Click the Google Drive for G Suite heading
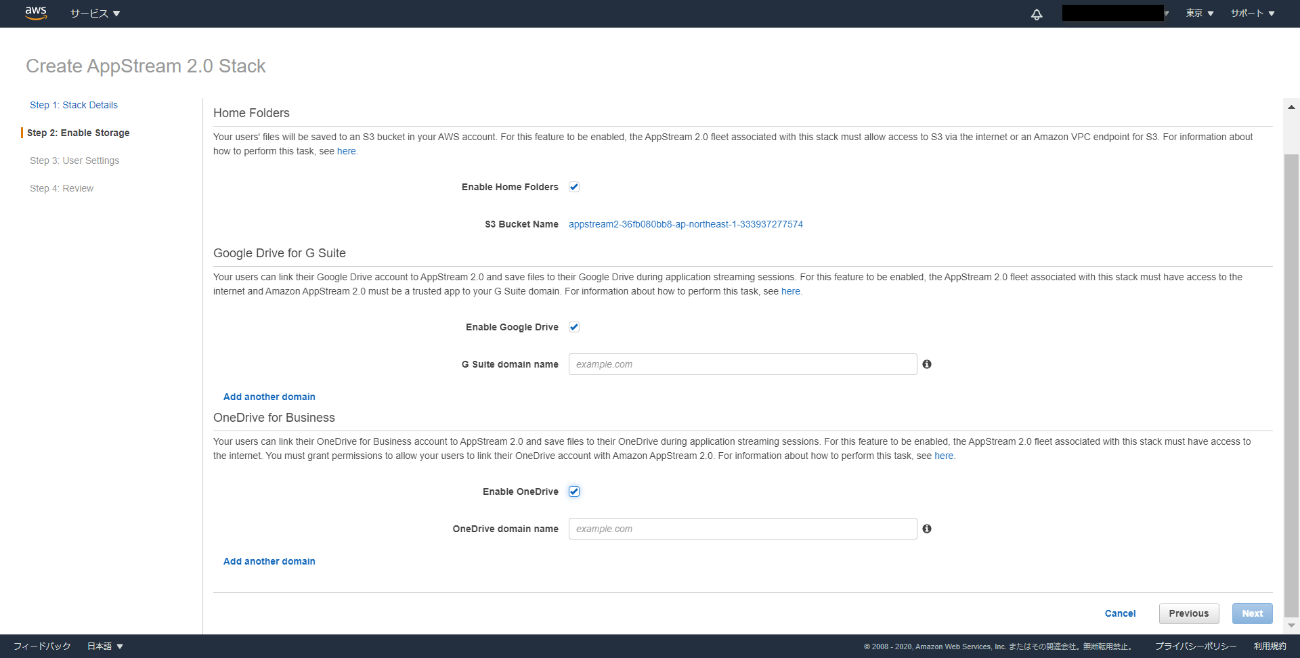 point(280,253)
